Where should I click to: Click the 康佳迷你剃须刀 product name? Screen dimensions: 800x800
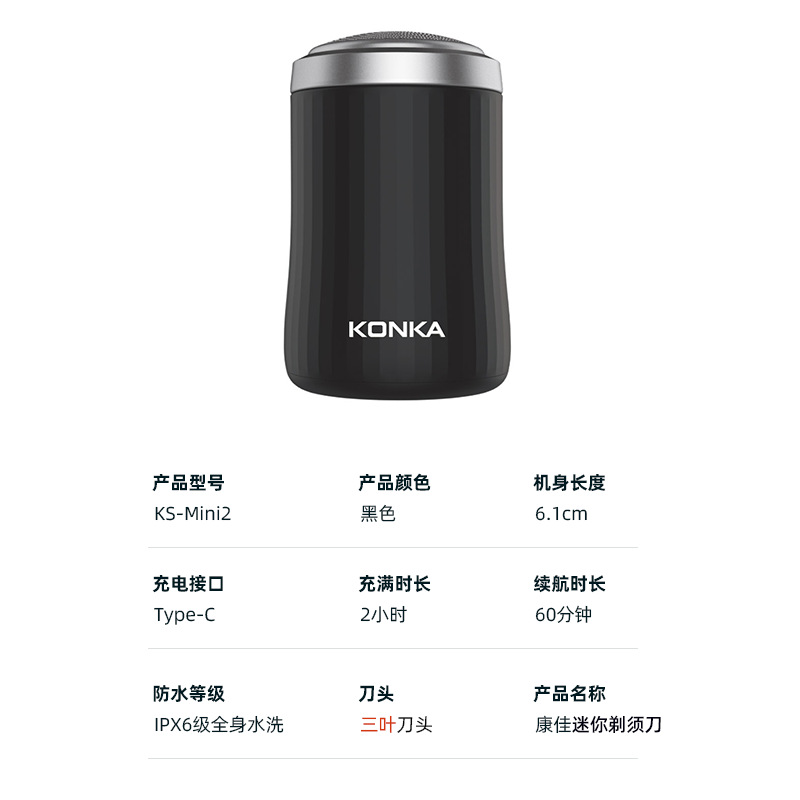click(598, 725)
